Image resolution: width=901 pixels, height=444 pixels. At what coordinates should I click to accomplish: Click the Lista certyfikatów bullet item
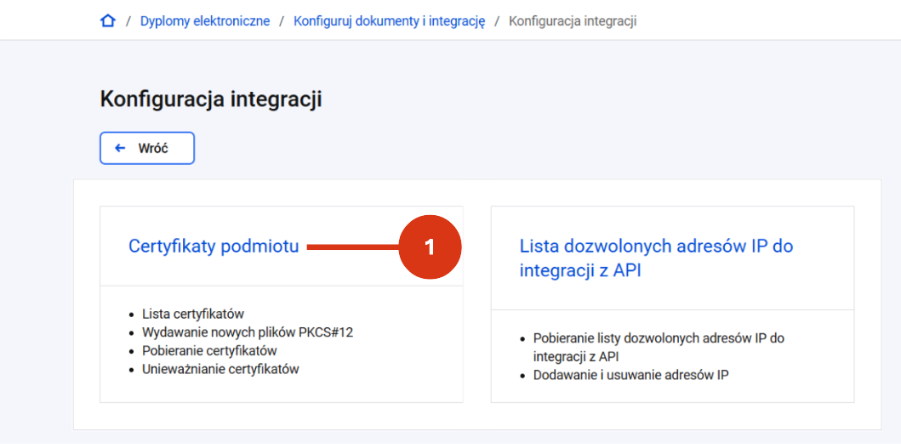tap(194, 314)
